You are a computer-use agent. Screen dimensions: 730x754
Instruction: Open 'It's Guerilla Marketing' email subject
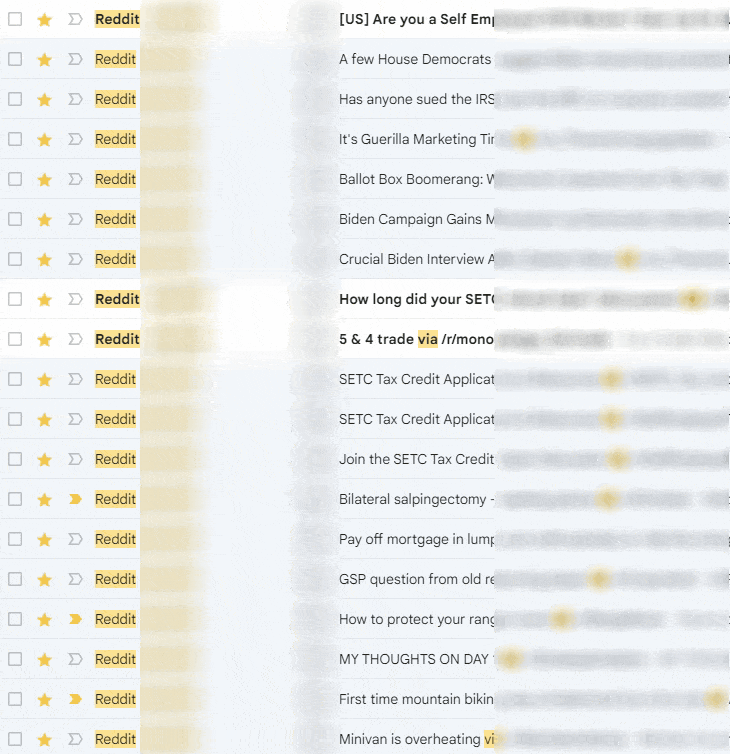coord(416,139)
